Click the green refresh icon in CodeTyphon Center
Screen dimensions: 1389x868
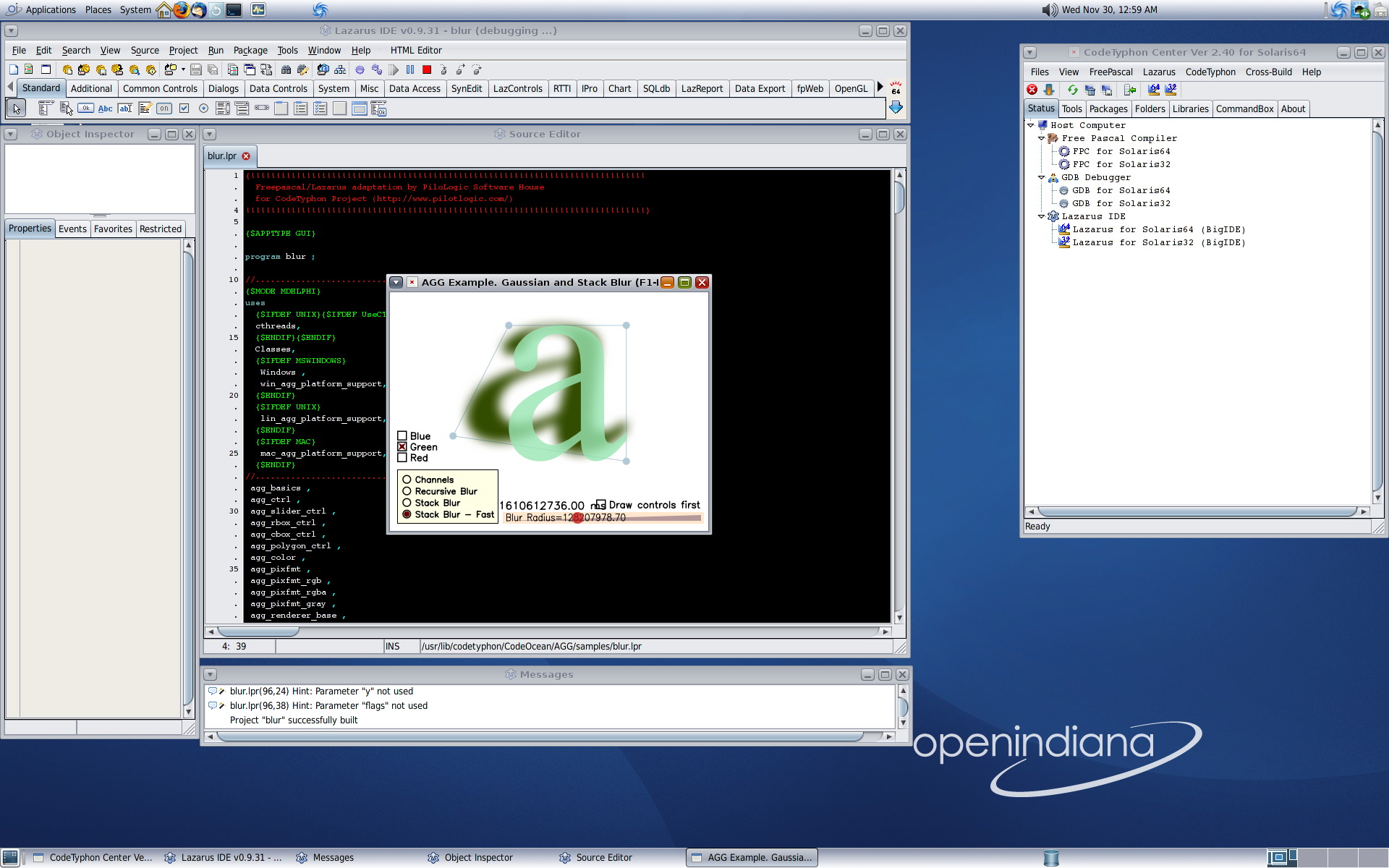coord(1073,90)
